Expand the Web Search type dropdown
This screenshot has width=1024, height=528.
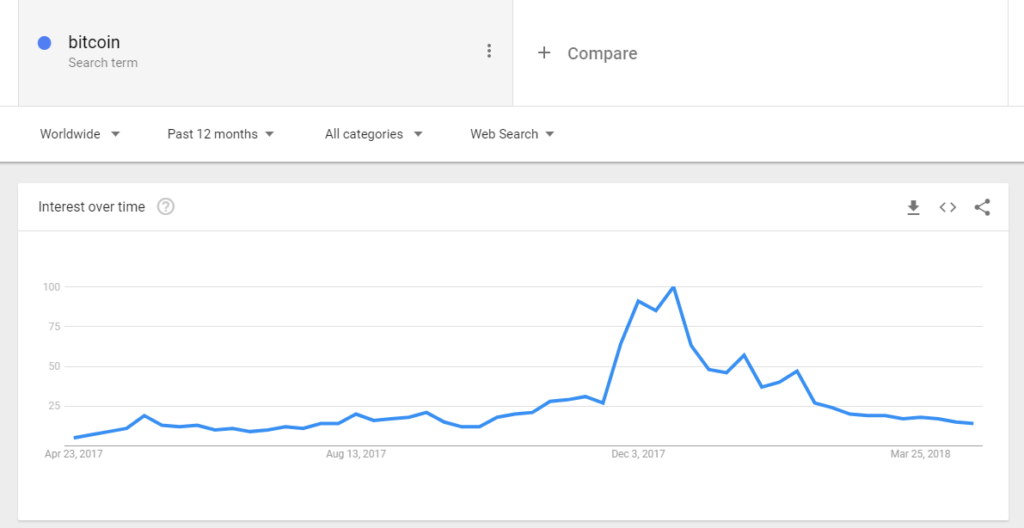point(512,134)
